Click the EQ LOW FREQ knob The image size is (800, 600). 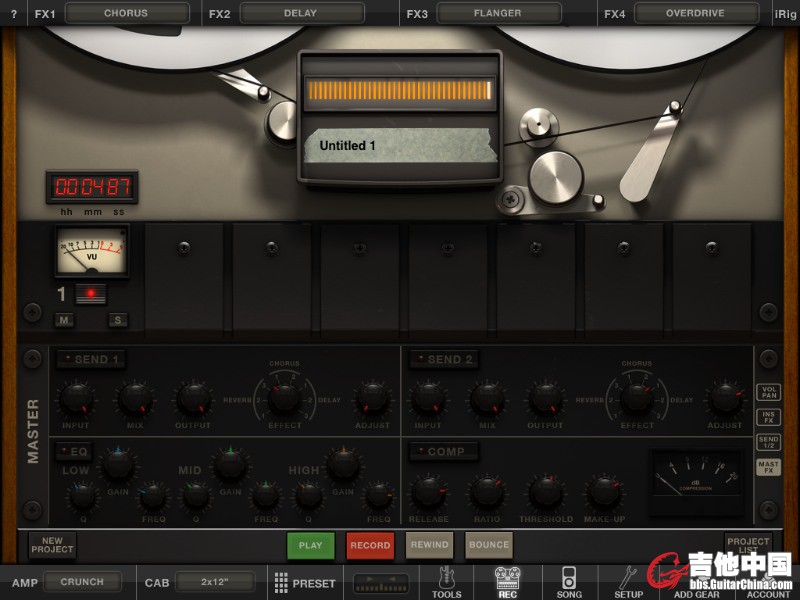pyautogui.click(x=153, y=496)
